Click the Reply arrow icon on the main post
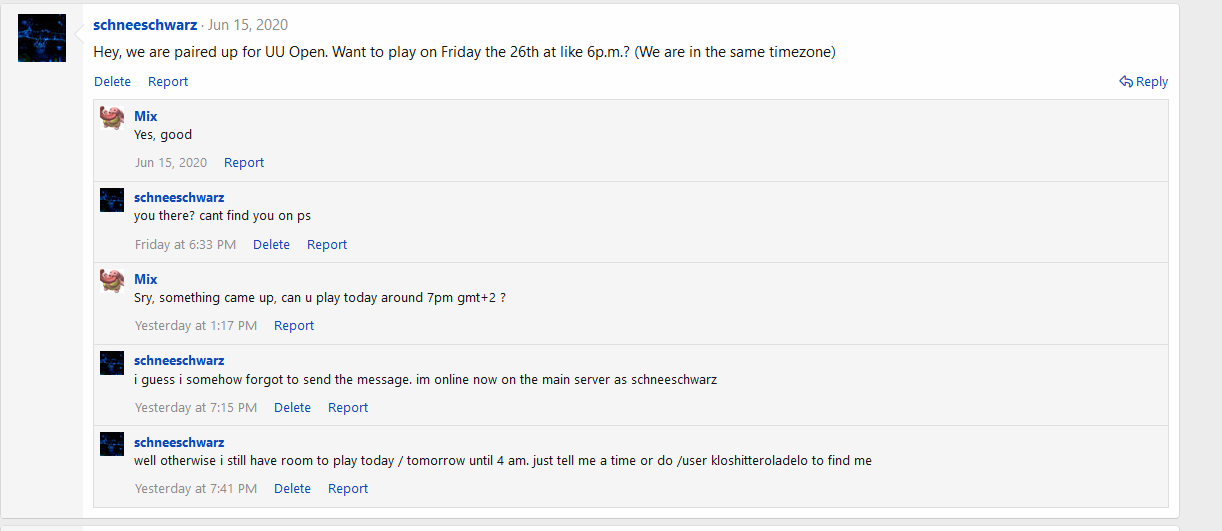 [x=1126, y=82]
